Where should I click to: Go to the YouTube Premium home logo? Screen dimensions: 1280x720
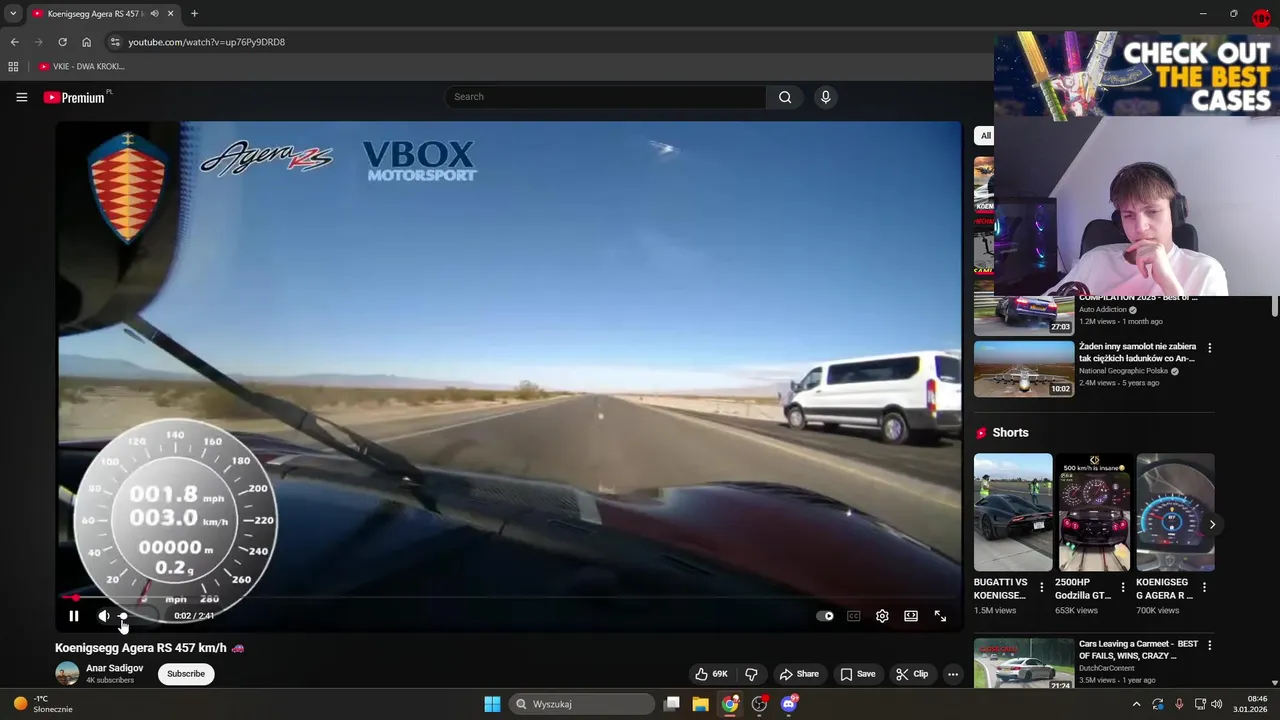tap(75, 97)
